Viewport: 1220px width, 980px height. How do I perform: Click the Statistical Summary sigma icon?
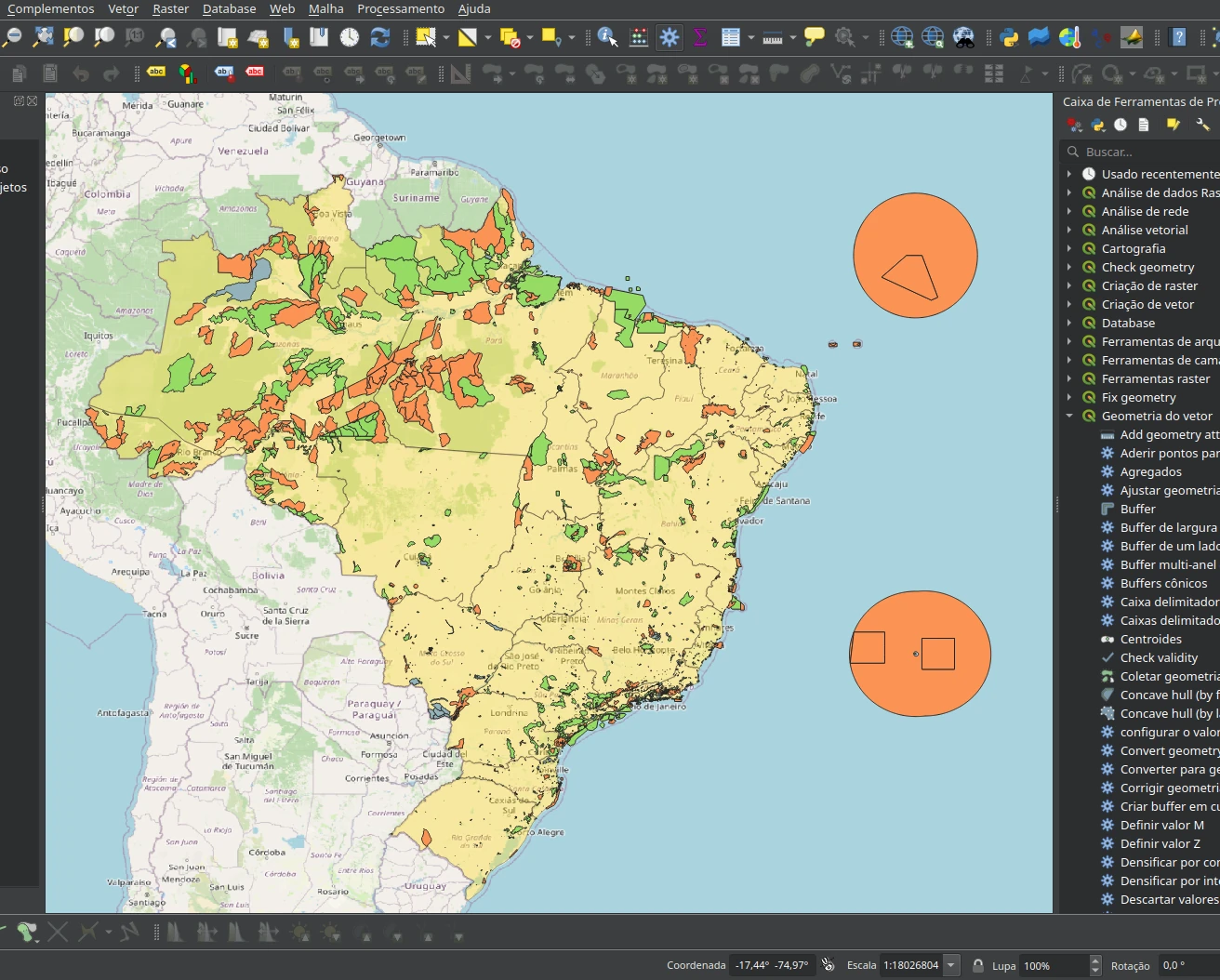point(700,37)
